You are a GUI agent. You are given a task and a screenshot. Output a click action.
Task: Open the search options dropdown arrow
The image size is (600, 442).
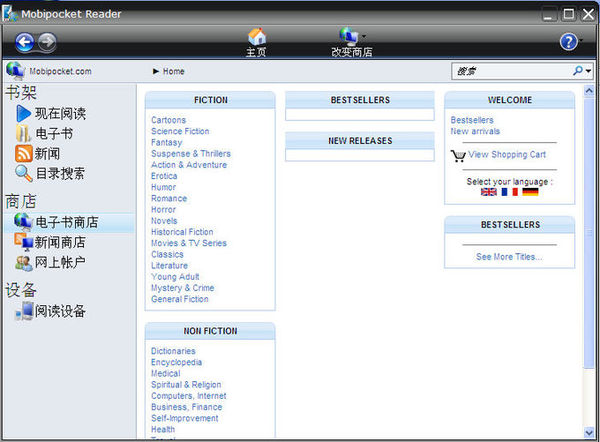tap(588, 71)
